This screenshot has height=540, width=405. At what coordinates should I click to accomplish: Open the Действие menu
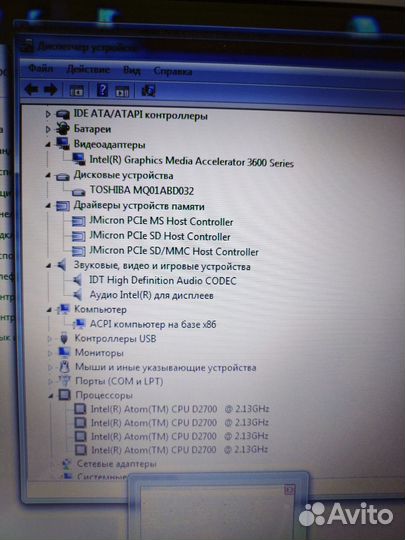click(88, 69)
